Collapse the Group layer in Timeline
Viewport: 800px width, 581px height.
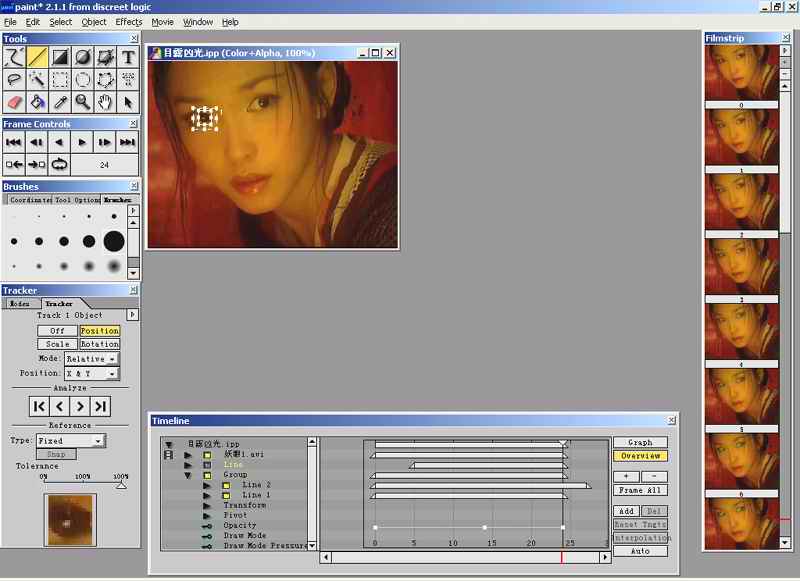[188, 475]
